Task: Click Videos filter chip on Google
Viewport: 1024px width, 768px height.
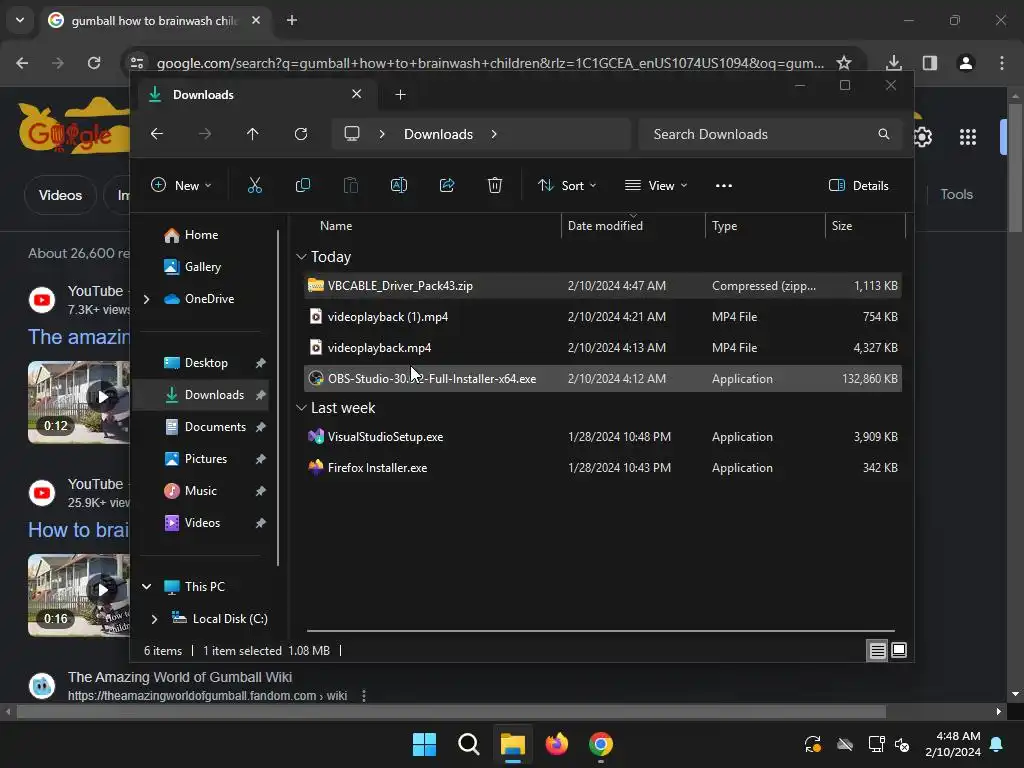Action: click(60, 195)
